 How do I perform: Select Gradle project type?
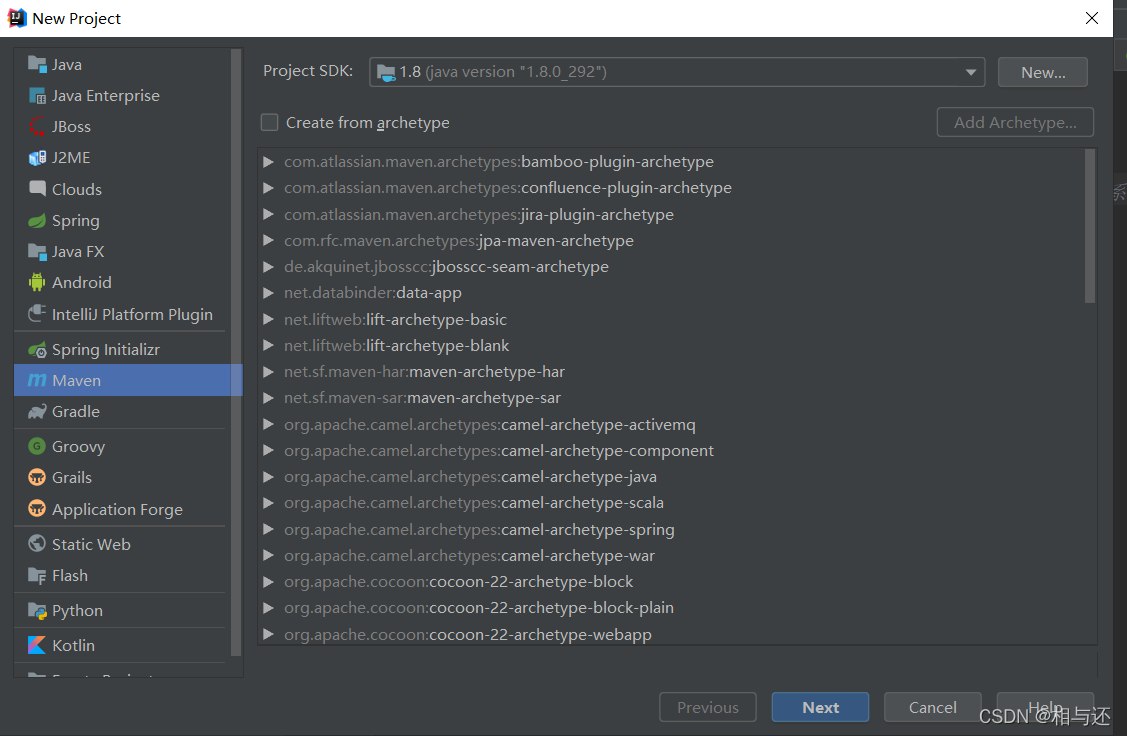click(x=123, y=412)
